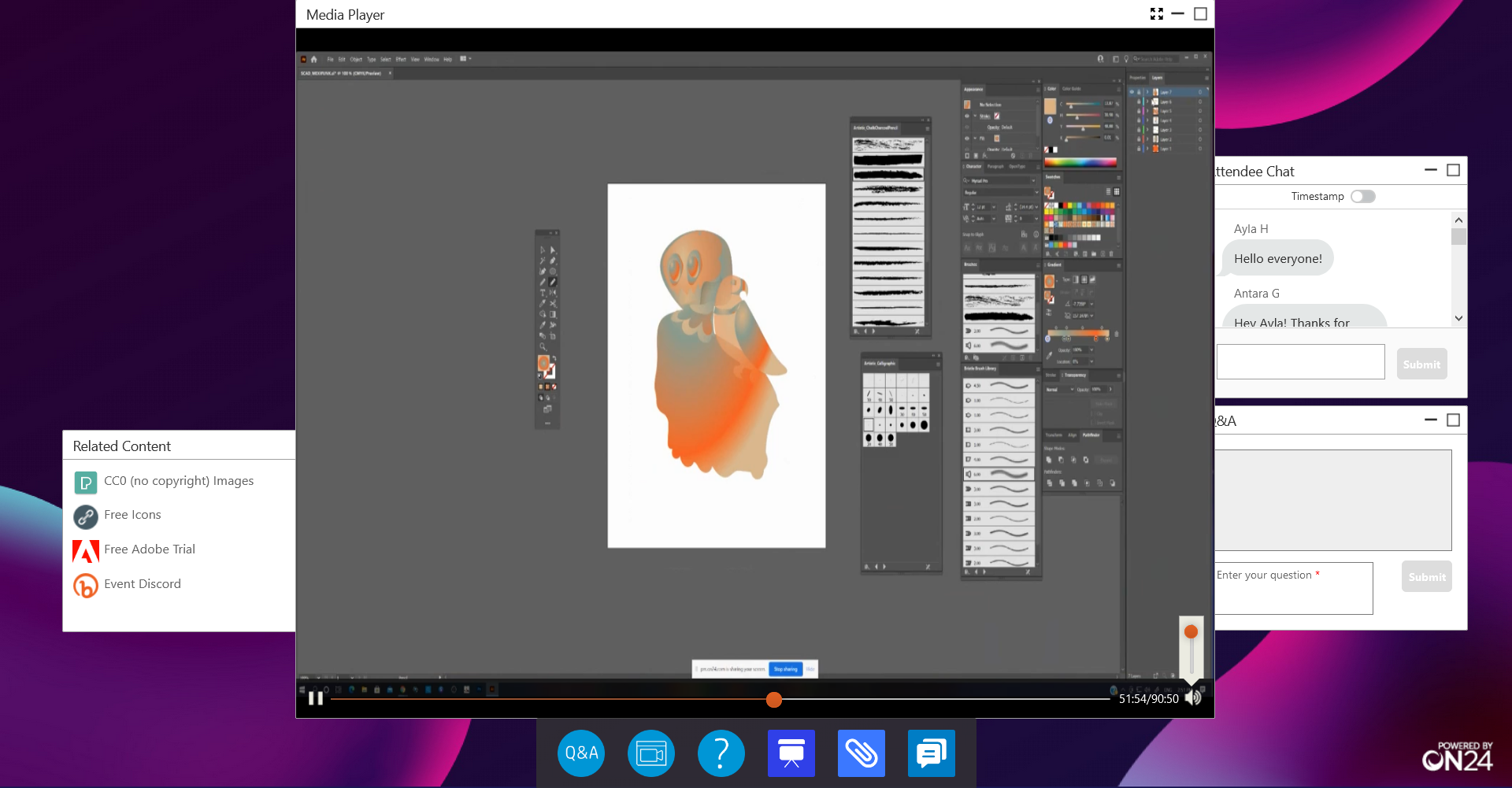Open the CC0 (no copyright) Images link

(179, 481)
